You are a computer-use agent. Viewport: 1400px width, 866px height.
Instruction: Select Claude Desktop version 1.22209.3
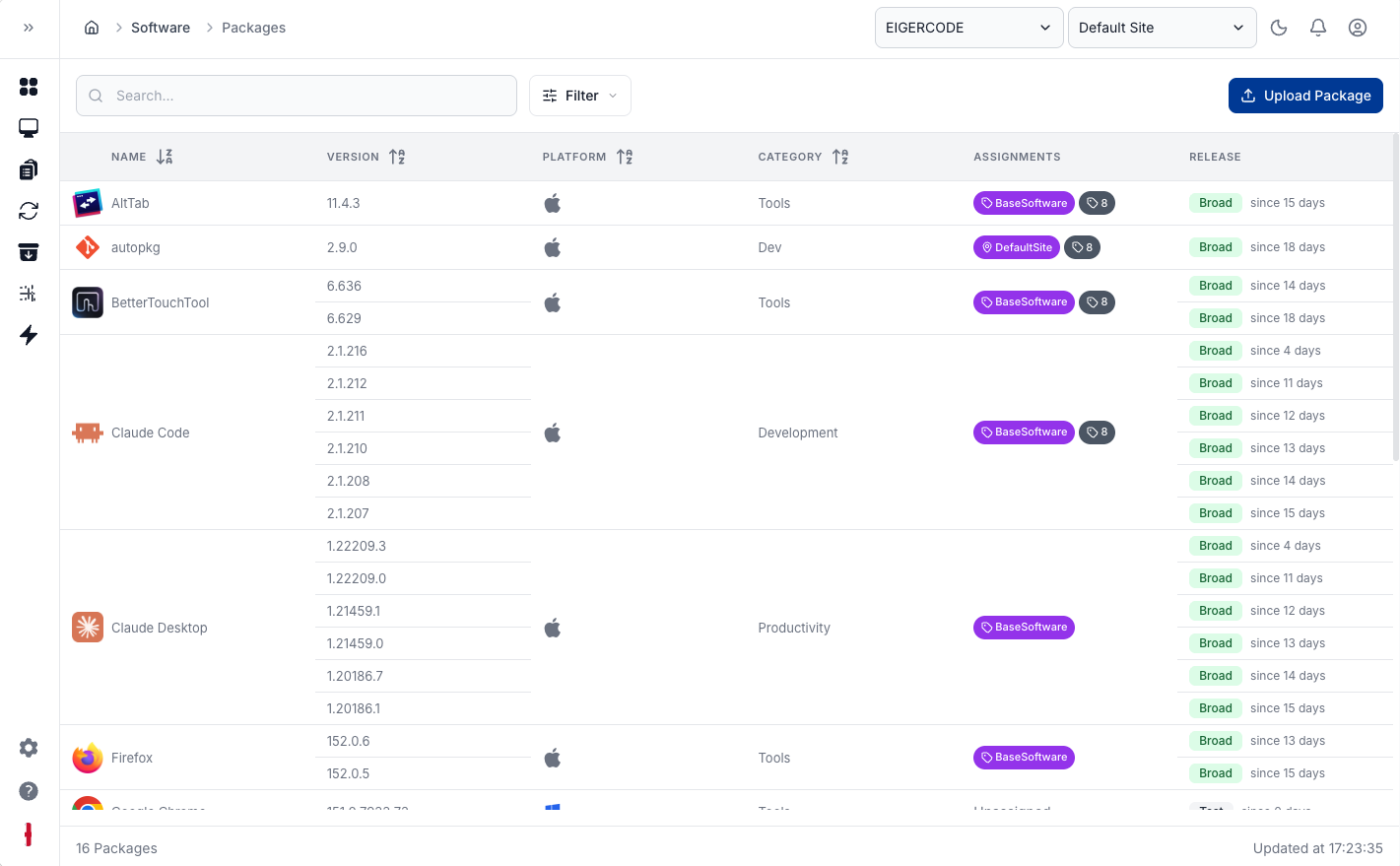pyautogui.click(x=357, y=546)
